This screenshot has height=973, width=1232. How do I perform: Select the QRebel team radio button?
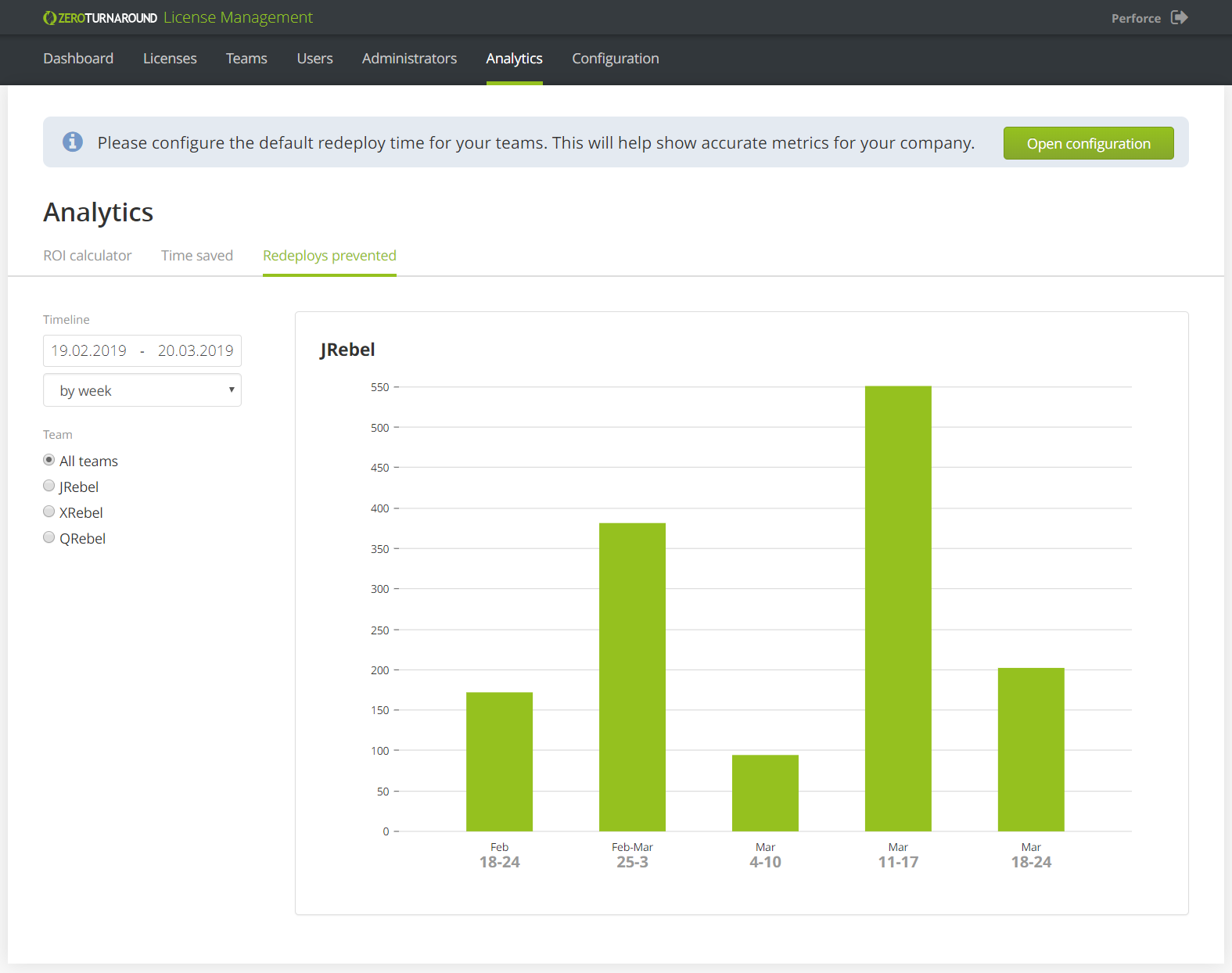pyautogui.click(x=48, y=537)
